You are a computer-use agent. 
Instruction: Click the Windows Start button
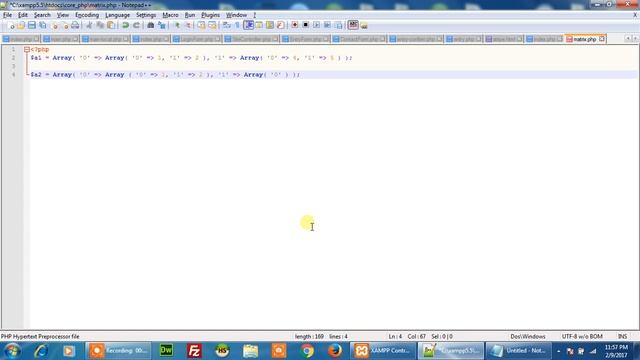coord(12,351)
